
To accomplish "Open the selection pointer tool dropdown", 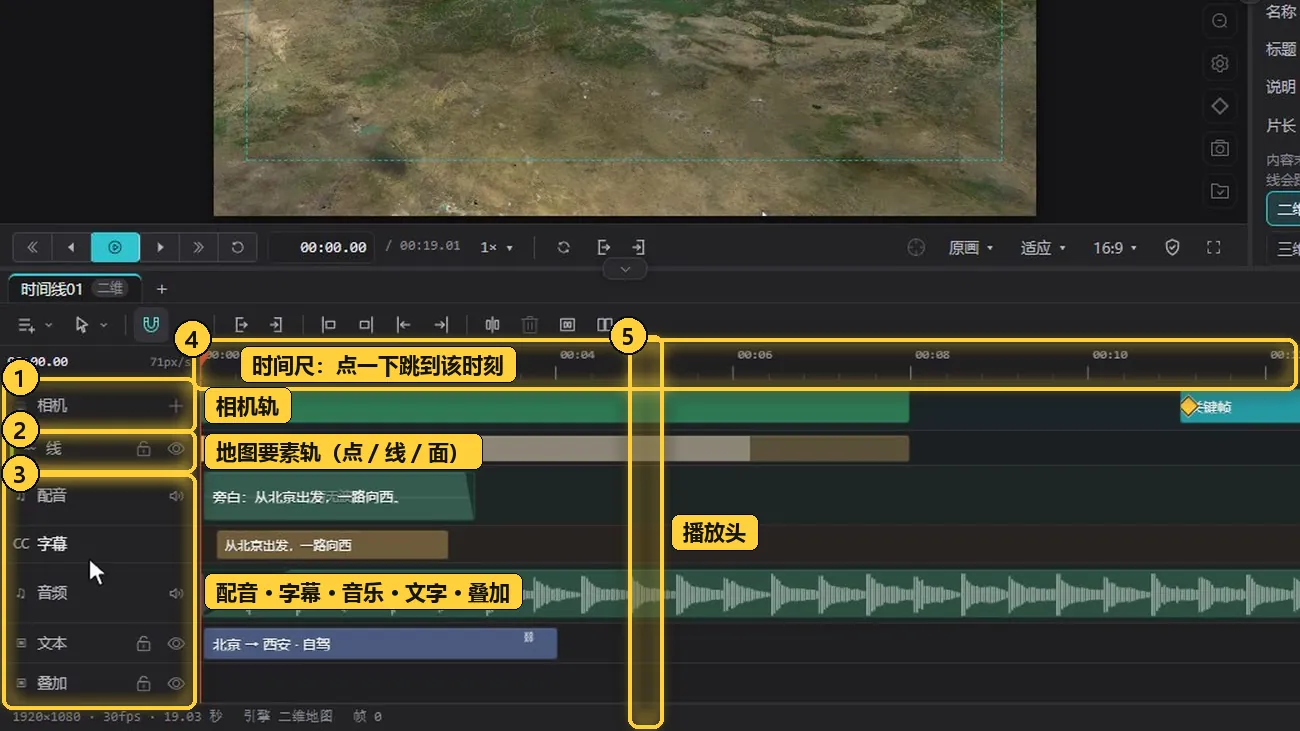I will click(91, 325).
